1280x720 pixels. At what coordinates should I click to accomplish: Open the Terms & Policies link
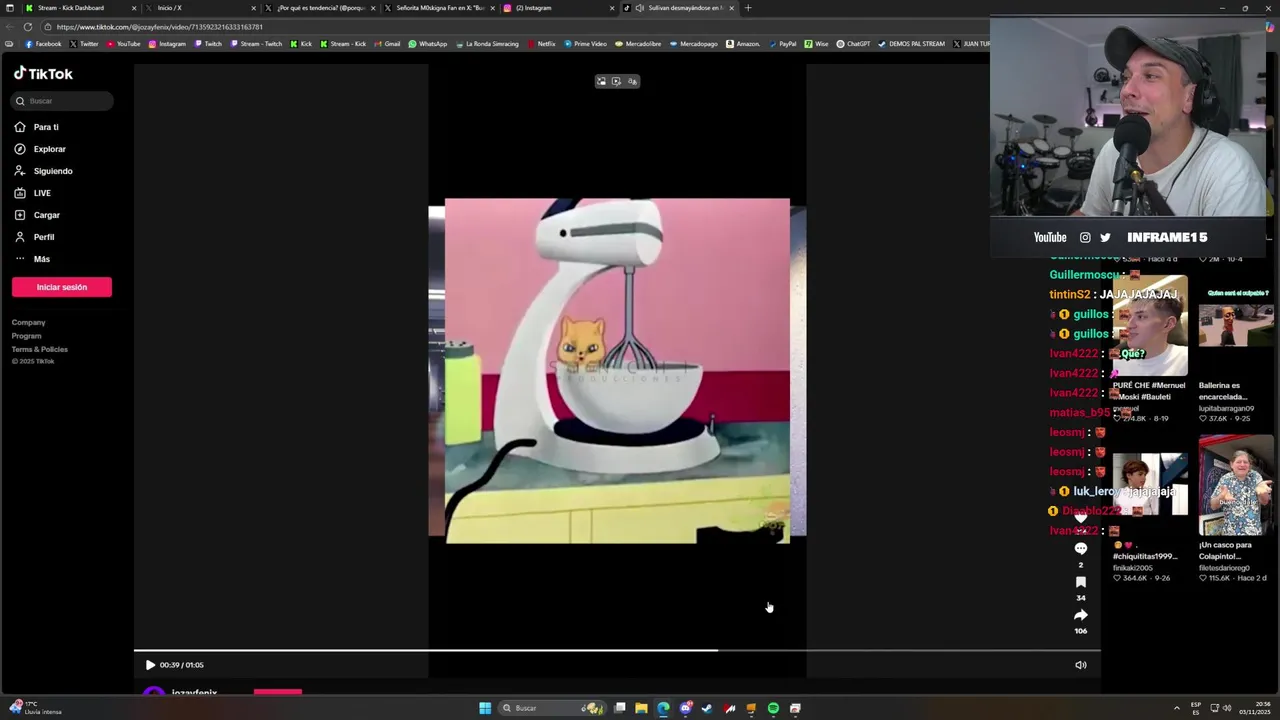pyautogui.click(x=40, y=349)
